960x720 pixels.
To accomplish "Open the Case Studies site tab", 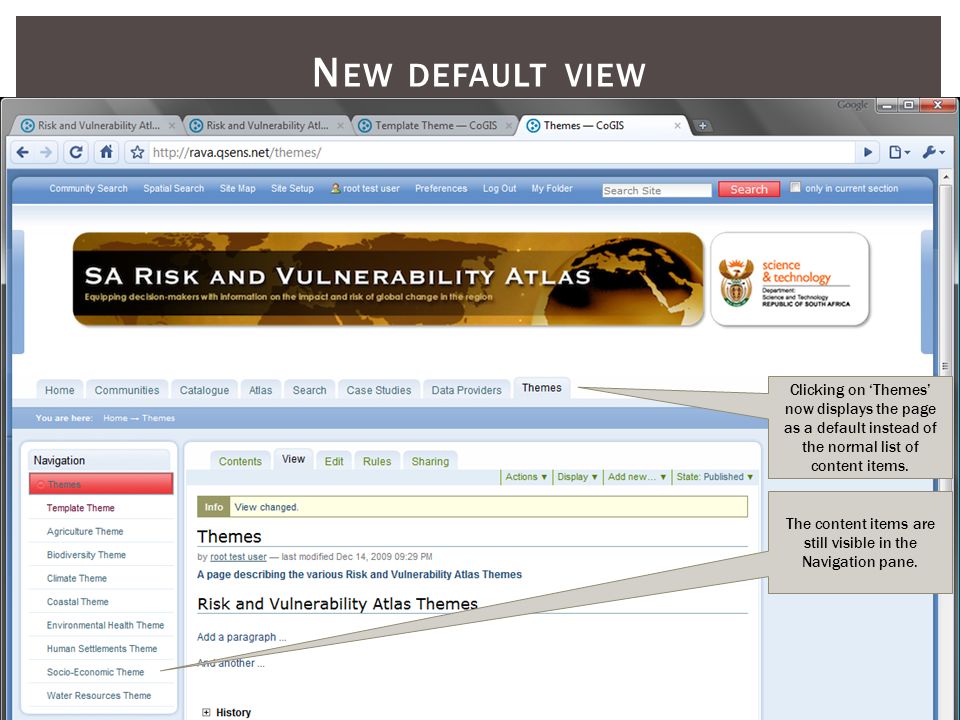I will pyautogui.click(x=379, y=390).
